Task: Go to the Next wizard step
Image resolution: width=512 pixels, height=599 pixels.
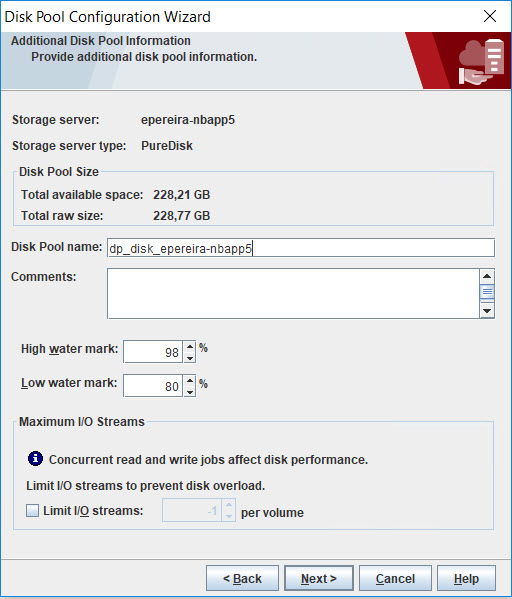Action: (x=319, y=578)
